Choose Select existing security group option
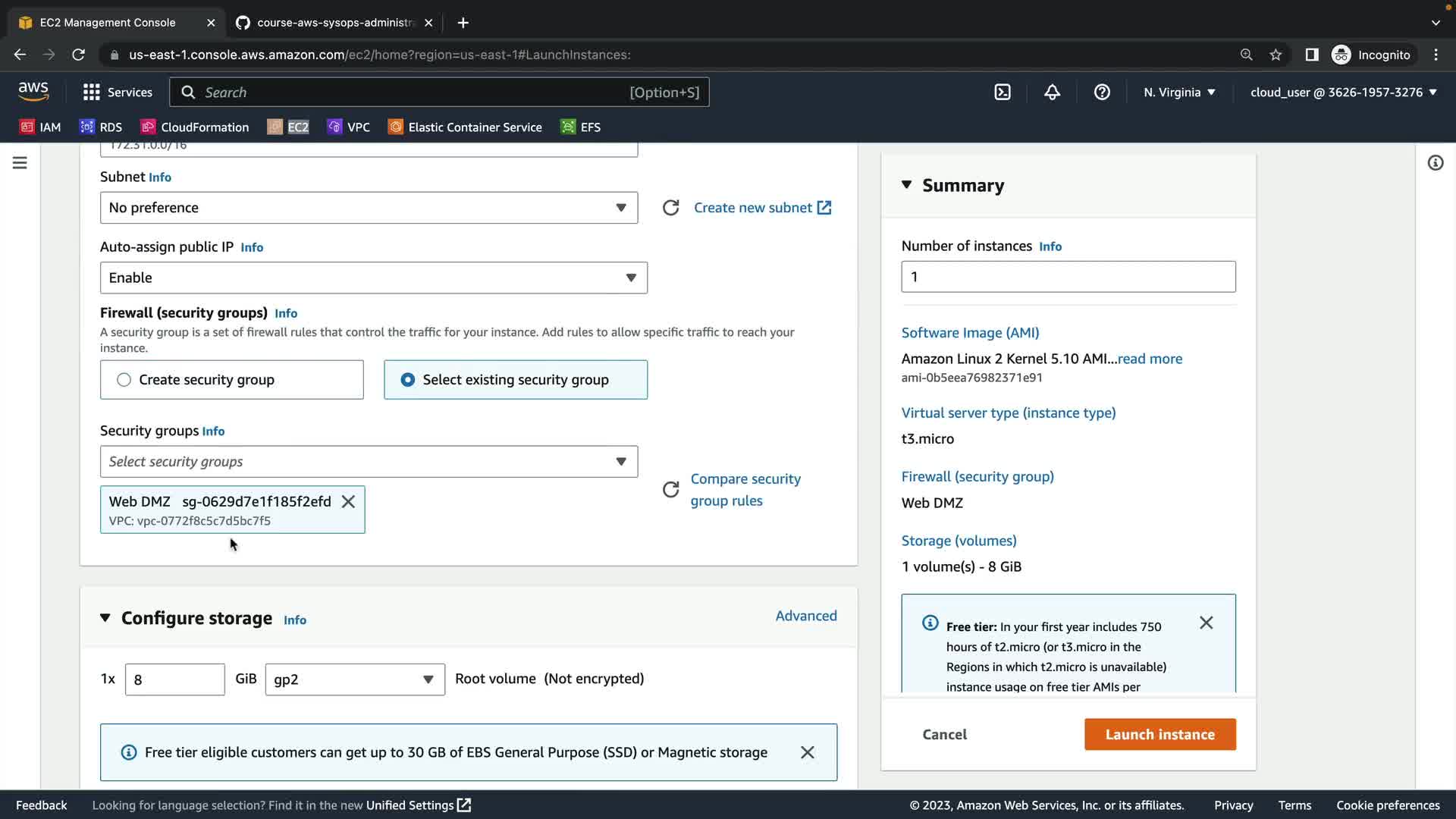The height and width of the screenshot is (819, 1456). click(408, 380)
